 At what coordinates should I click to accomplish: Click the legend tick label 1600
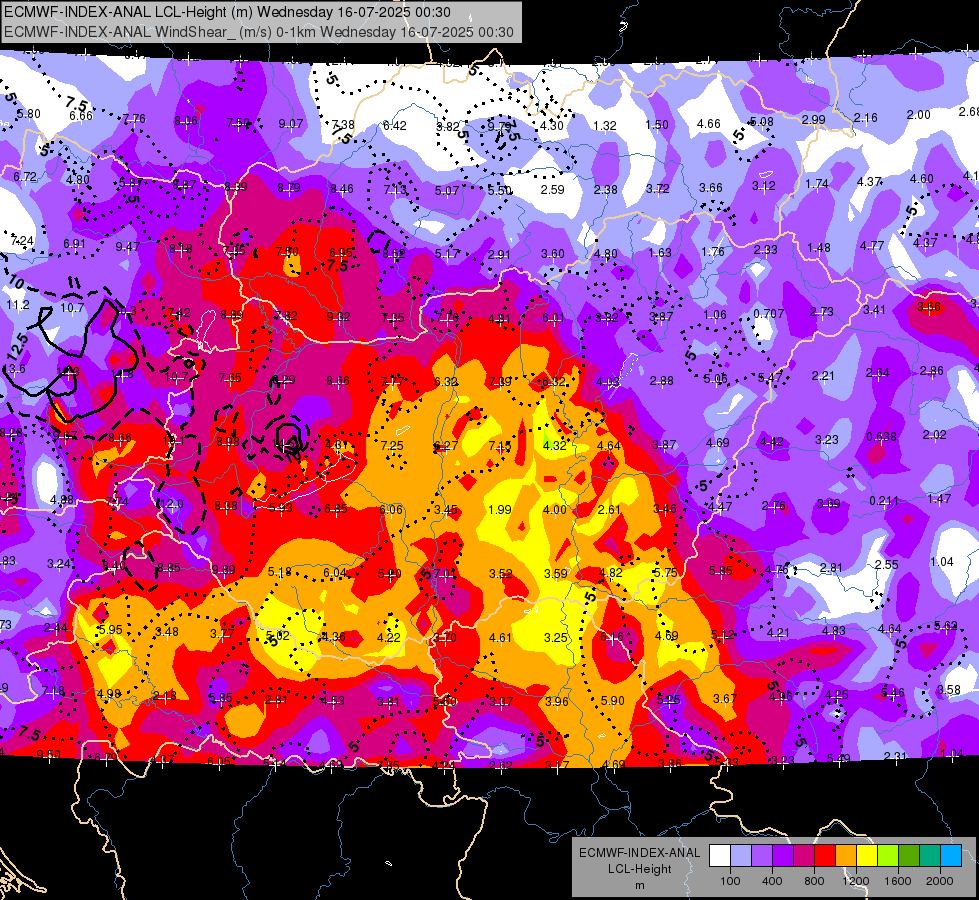click(x=897, y=881)
